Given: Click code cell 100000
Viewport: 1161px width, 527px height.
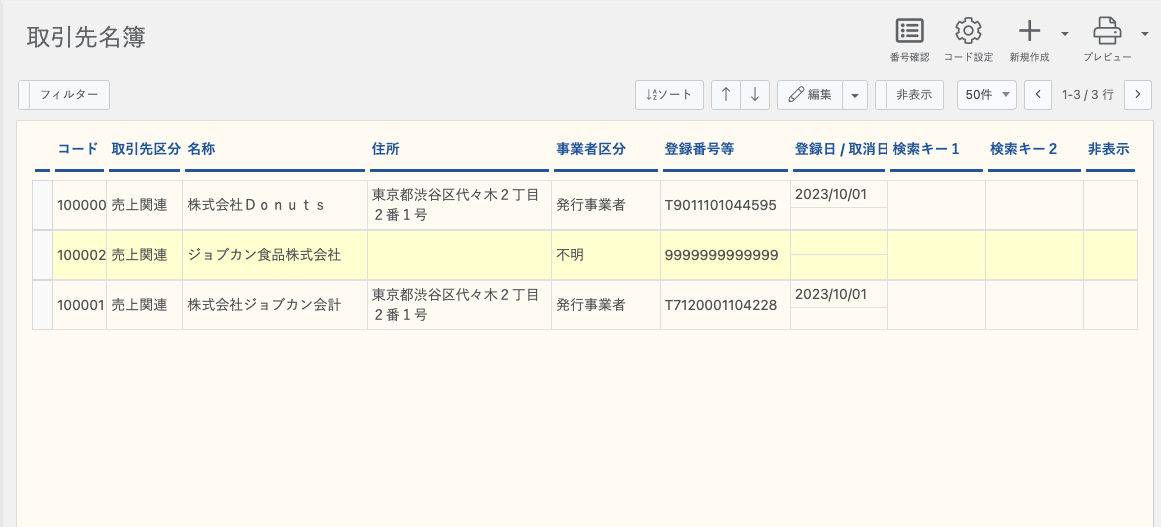Looking at the screenshot, I should pyautogui.click(x=80, y=205).
